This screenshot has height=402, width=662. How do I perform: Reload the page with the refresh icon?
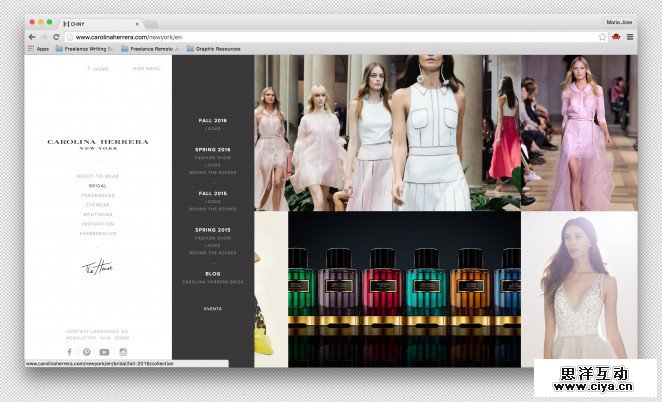[x=57, y=36]
